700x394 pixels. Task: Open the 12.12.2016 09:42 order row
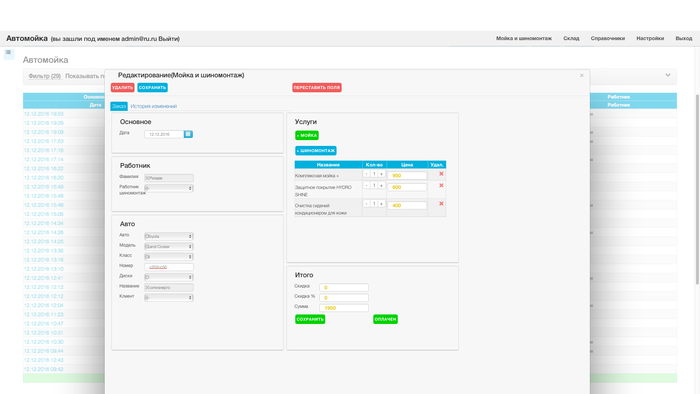pos(44,369)
